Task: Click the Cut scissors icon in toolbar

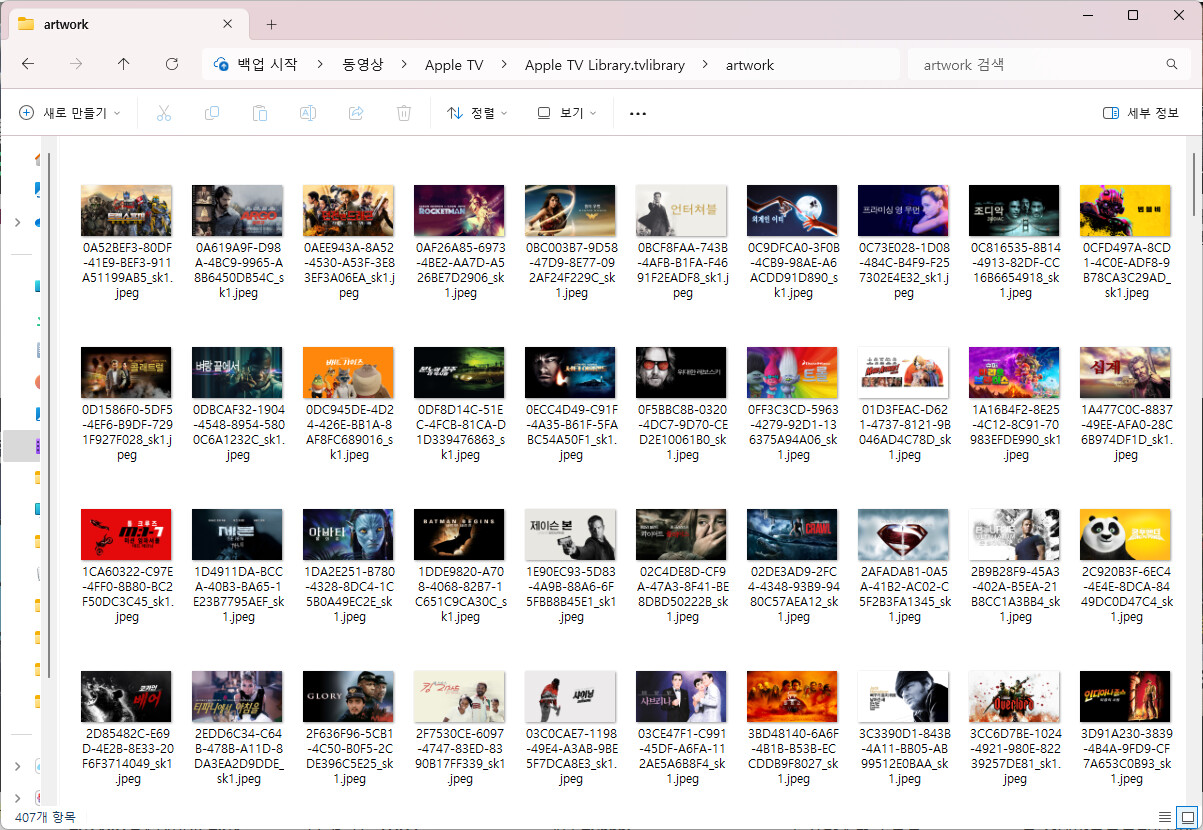Action: pyautogui.click(x=164, y=113)
